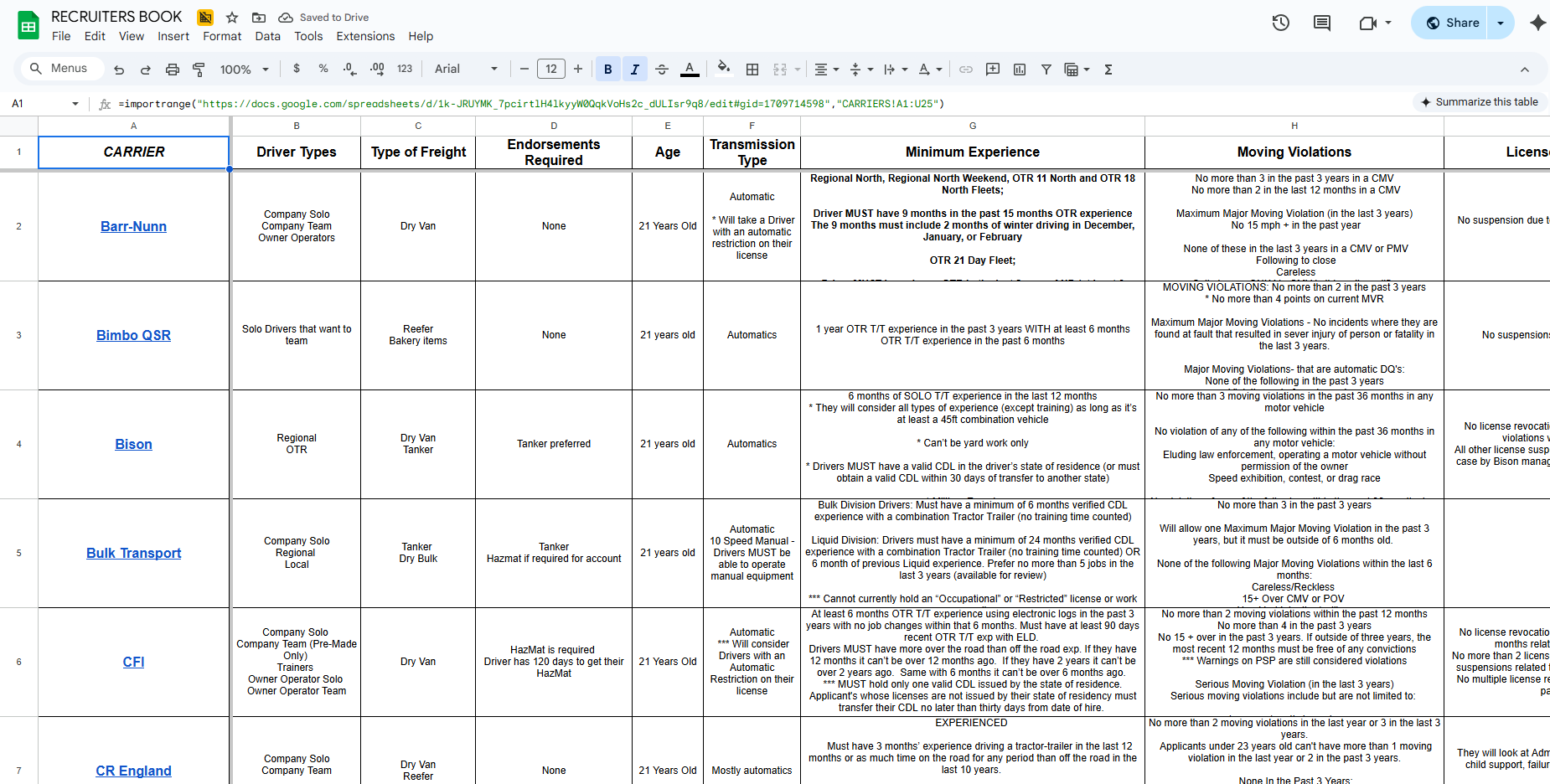The height and width of the screenshot is (784, 1550).
Task: Activate the paint format tool
Action: coord(199,70)
